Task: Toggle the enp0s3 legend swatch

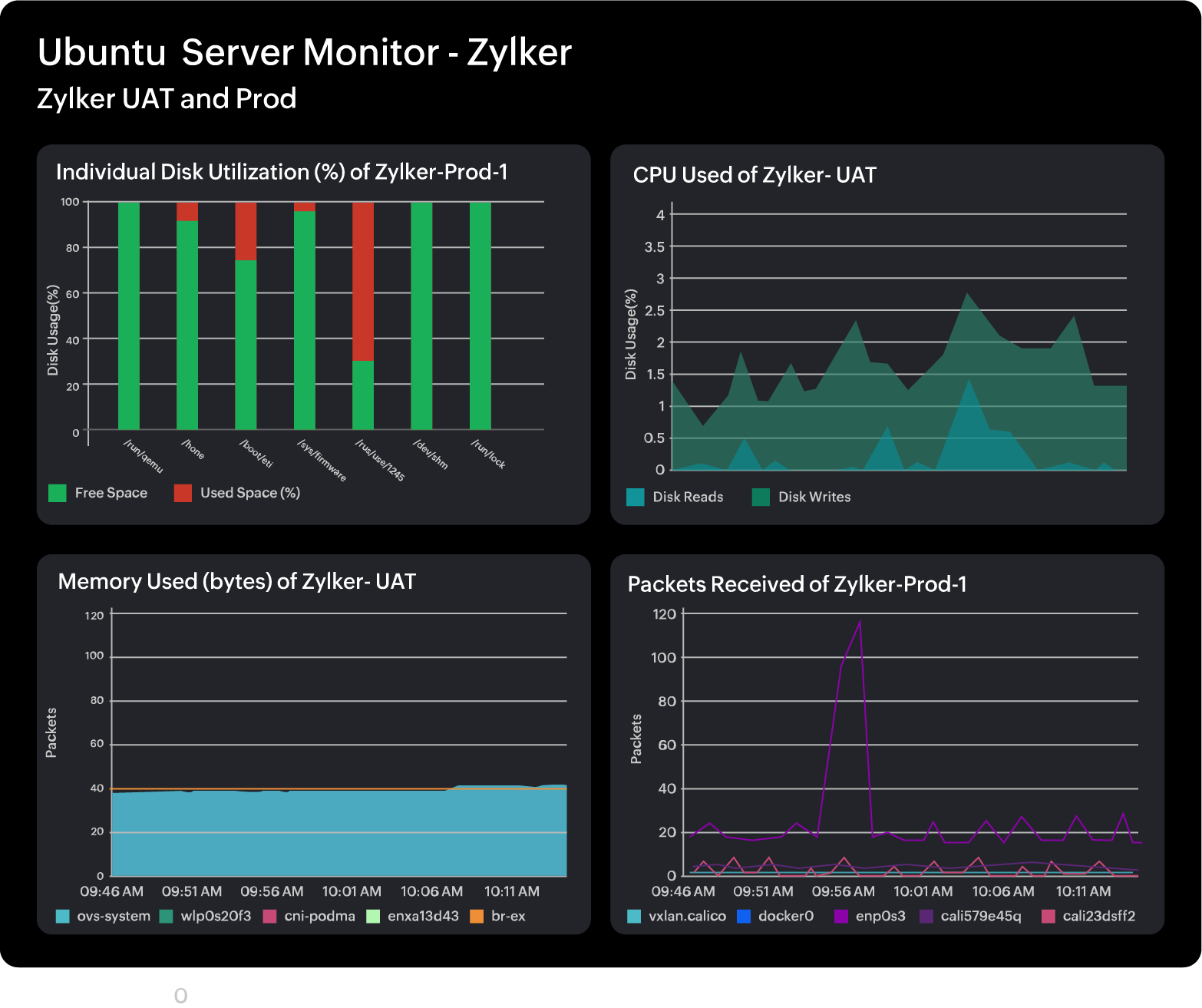Action: [841, 916]
